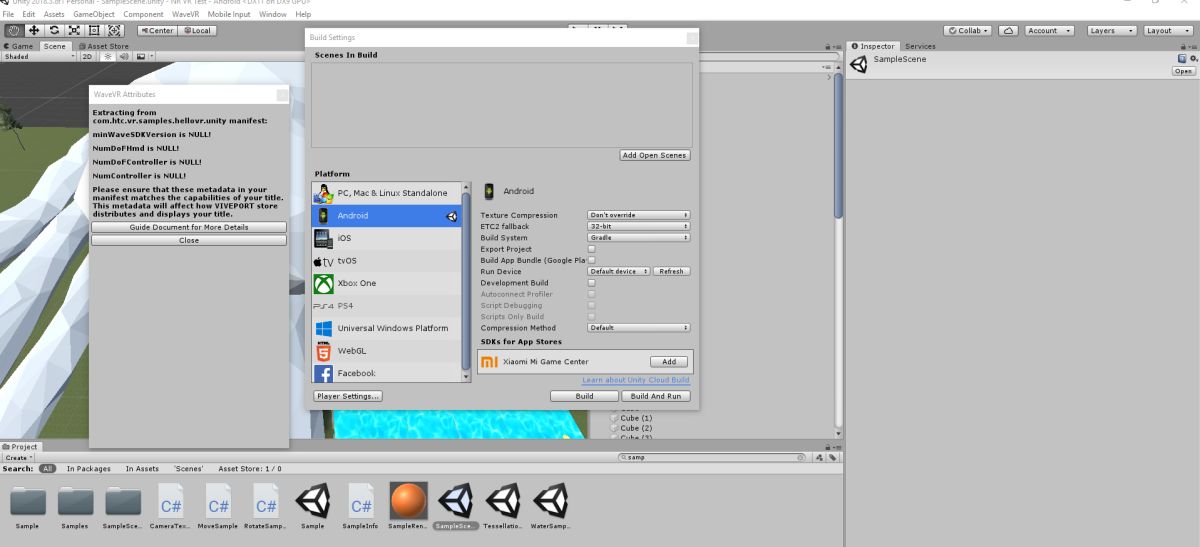Select the RotateSamp C# script
The image size is (1200, 547).
point(265,504)
